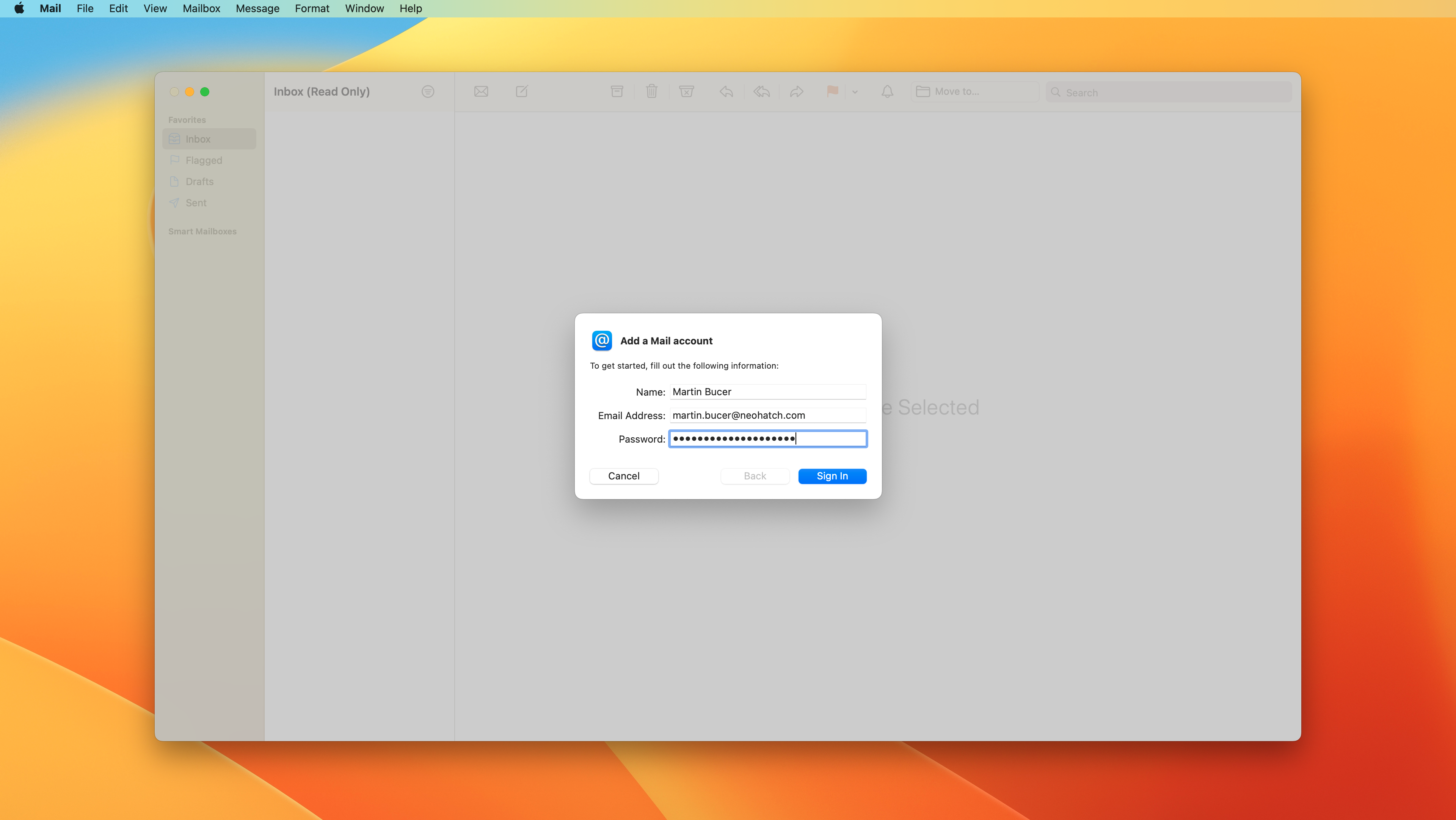The height and width of the screenshot is (820, 1456).
Task: Open the Mail application menu
Action: pyautogui.click(x=50, y=8)
